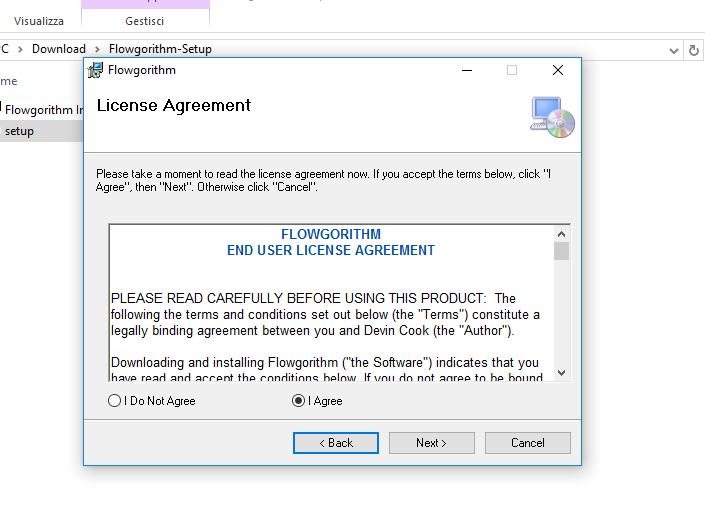Screen dimensions: 705x528
Task: Click the Download folder in address breadcrumb
Action: (59, 49)
